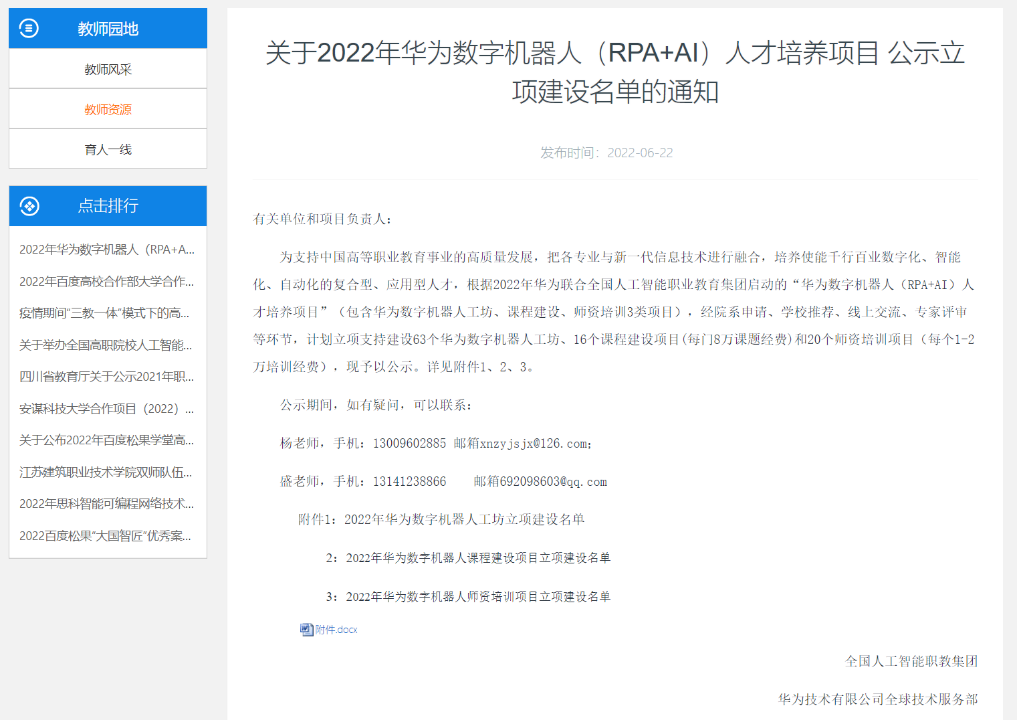Click the 公示期间，如有疑问 line
Image resolution: width=1017 pixels, height=720 pixels.
coord(376,405)
